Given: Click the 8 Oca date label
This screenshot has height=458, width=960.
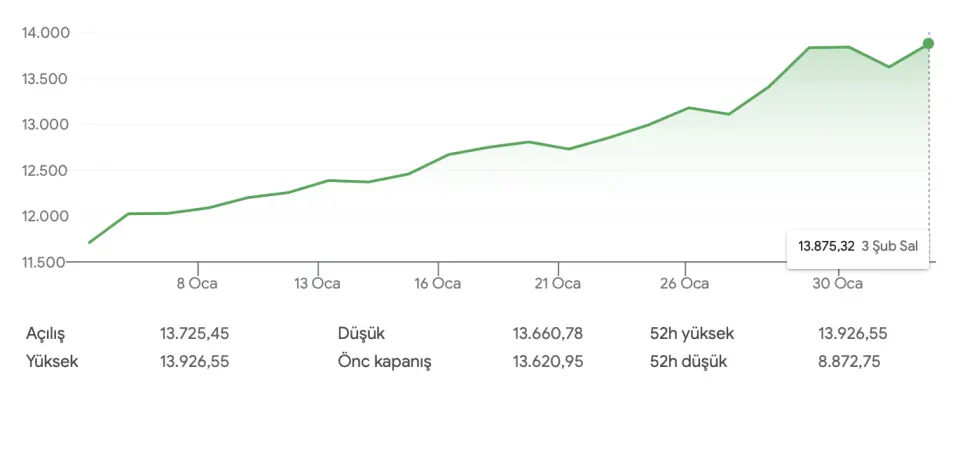Looking at the screenshot, I should coord(197,284).
